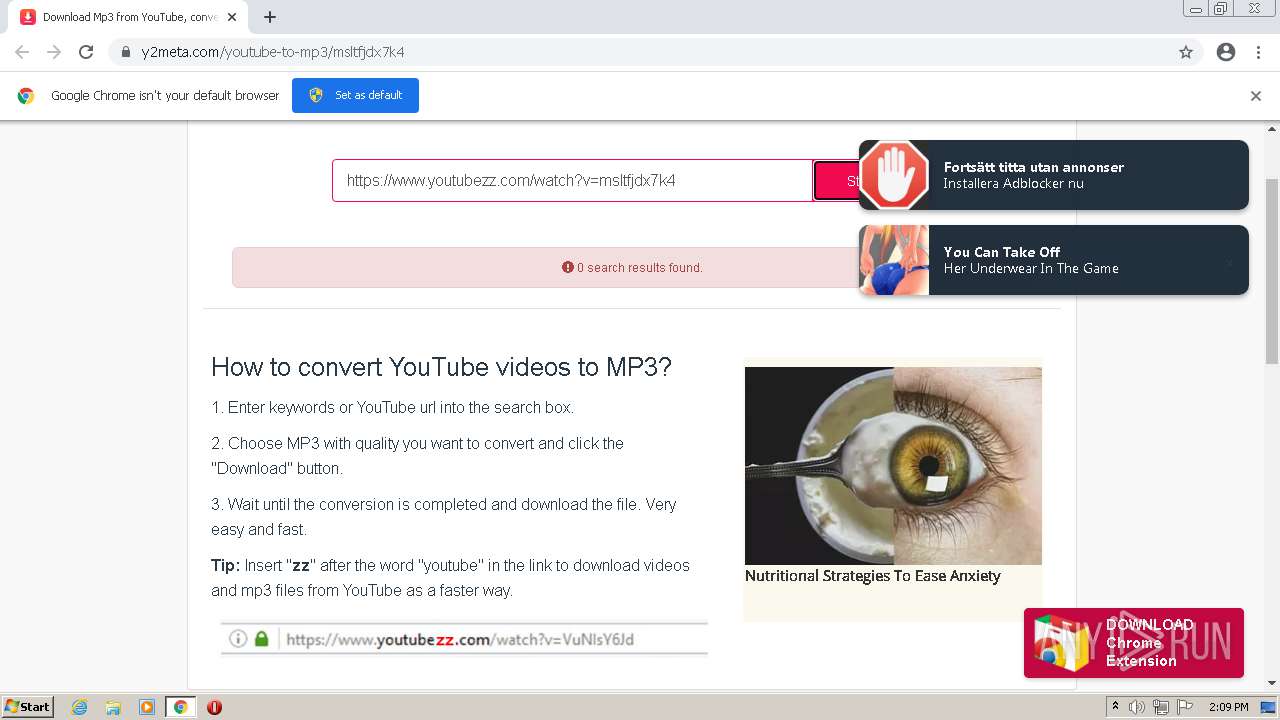Open the 'Fortsätt titta utan annonser' notification
This screenshot has width=1280, height=720.
(1054, 175)
